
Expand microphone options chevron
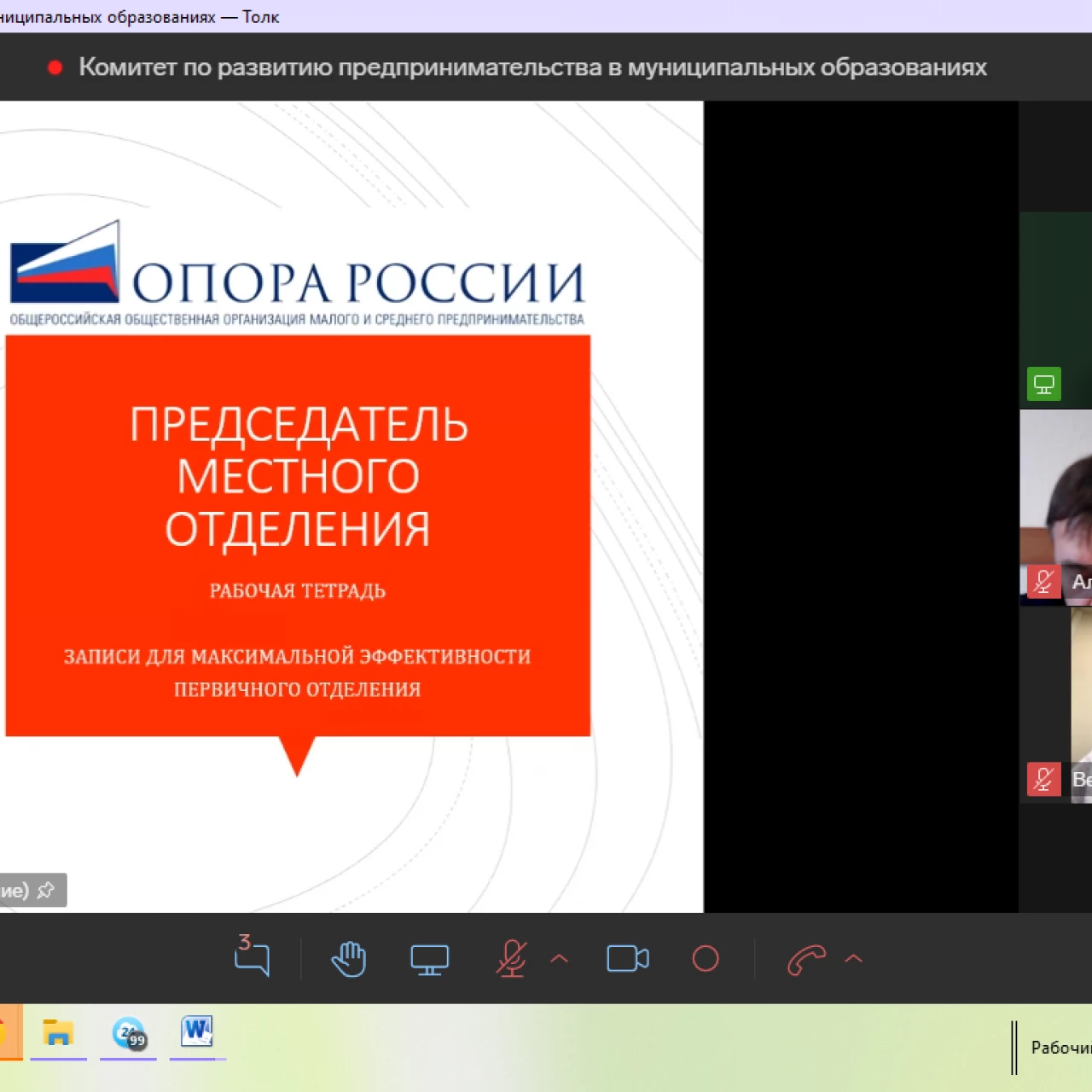tap(560, 958)
